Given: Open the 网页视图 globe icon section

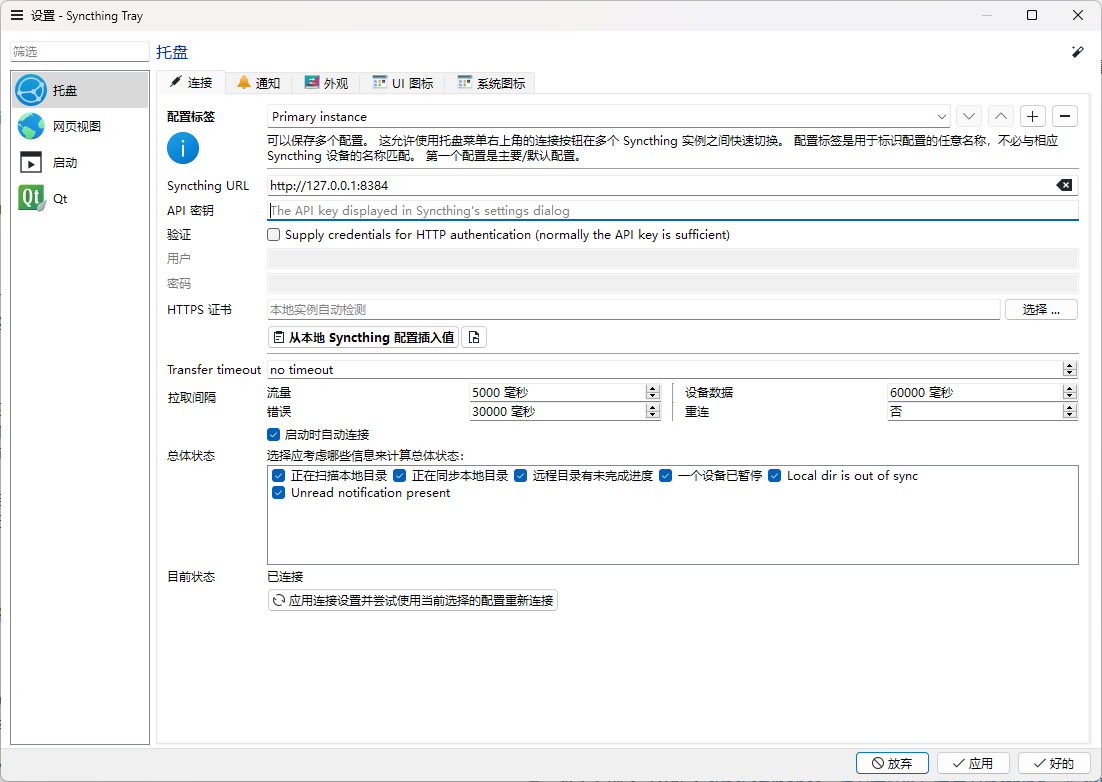Looking at the screenshot, I should 32,126.
